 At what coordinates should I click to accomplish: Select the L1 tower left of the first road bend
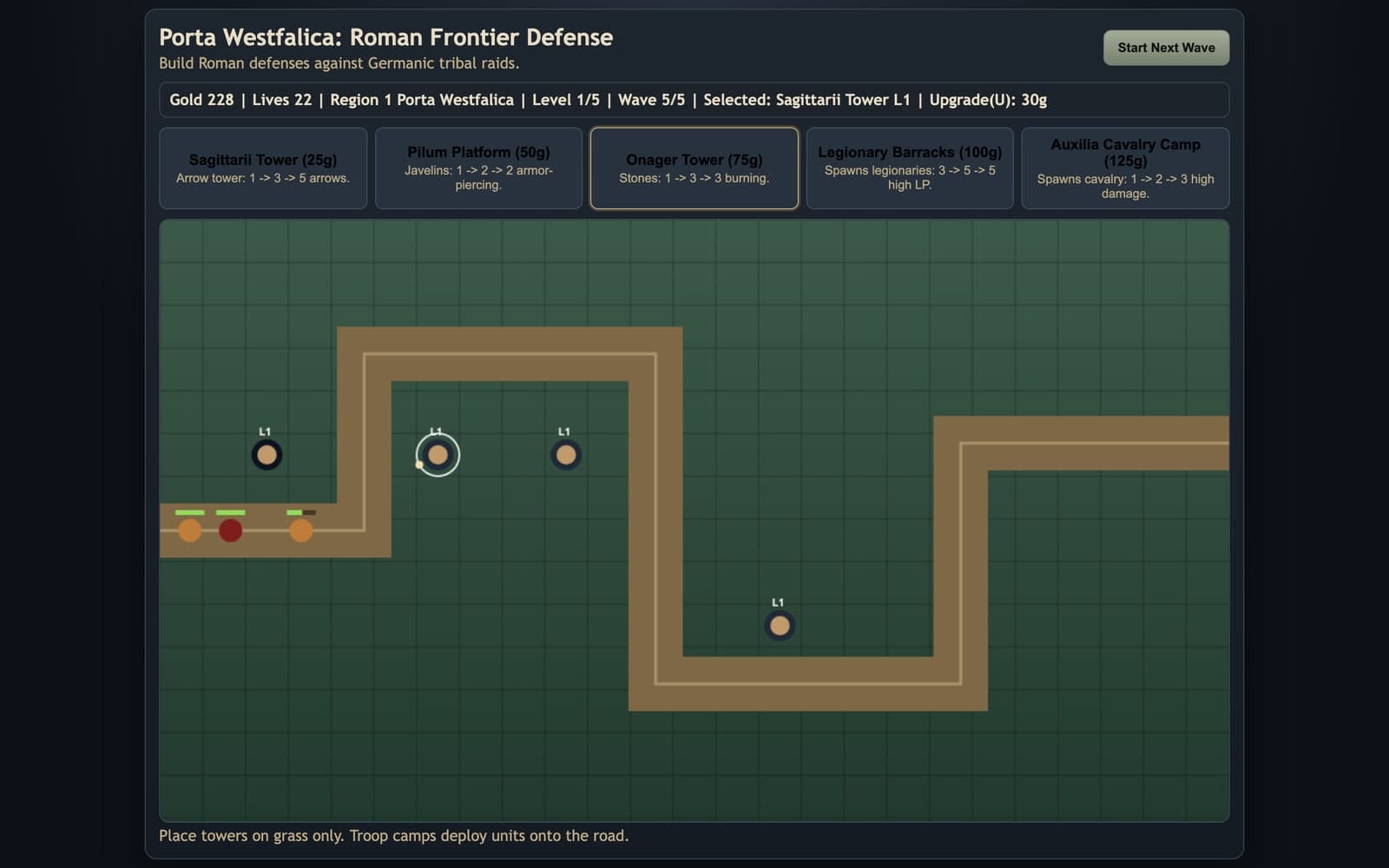tap(267, 455)
